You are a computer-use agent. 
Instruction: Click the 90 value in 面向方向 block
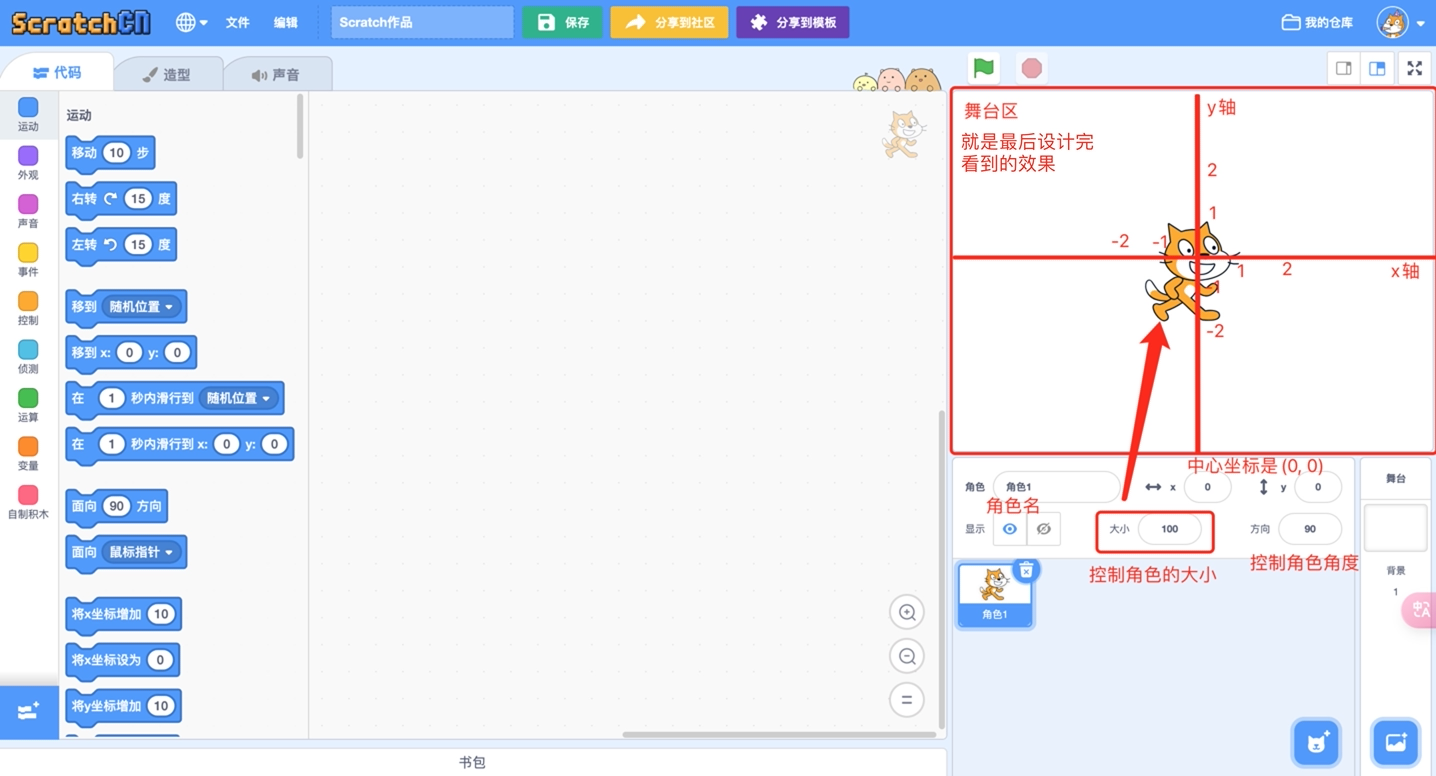click(117, 506)
